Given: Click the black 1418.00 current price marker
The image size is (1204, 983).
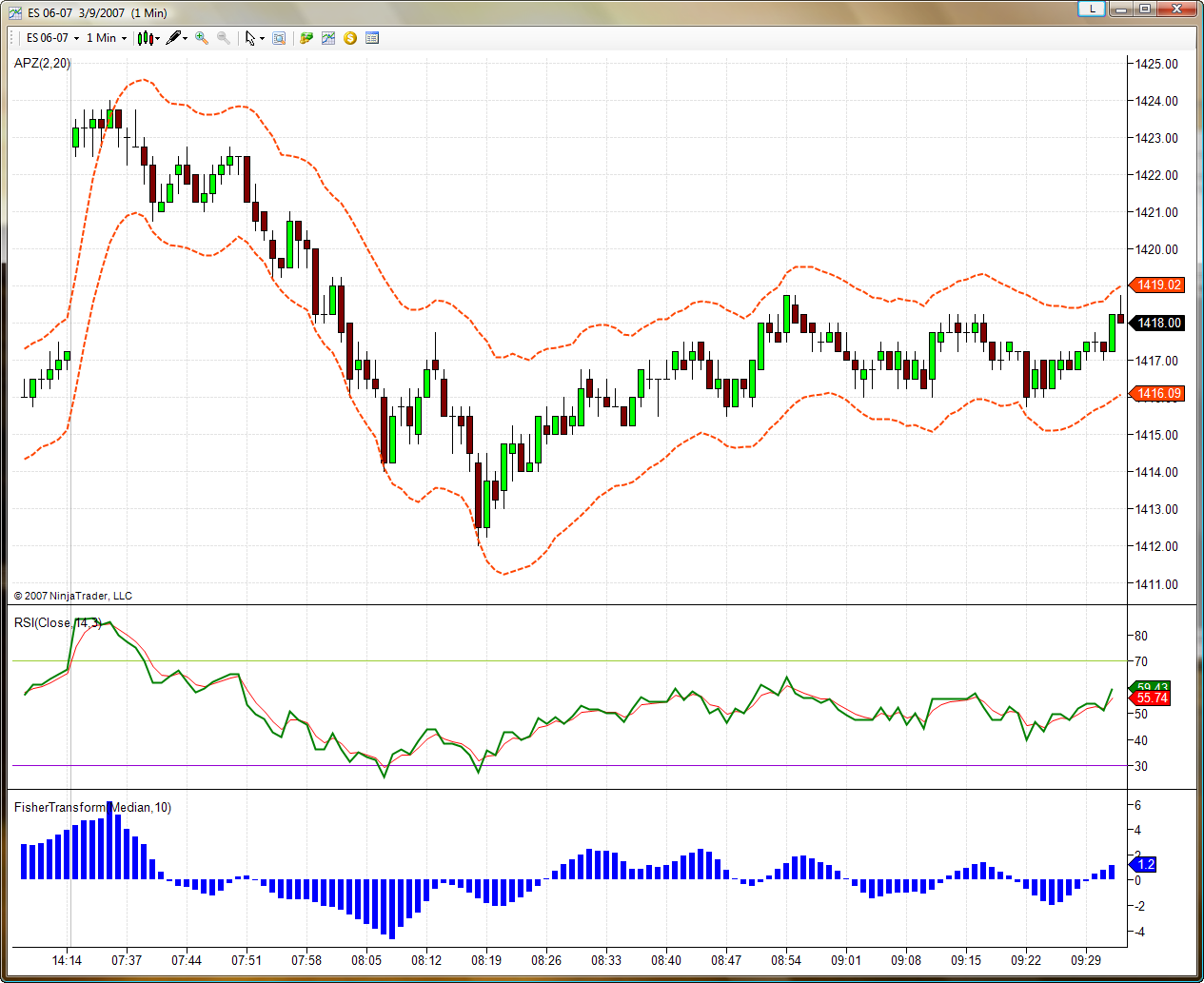Looking at the screenshot, I should 1158,323.
